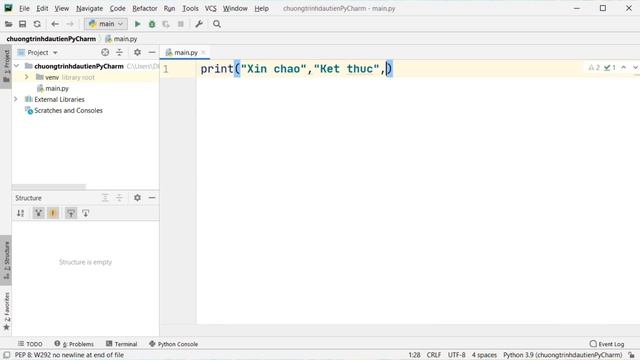Click chuongtrinhdautienPyCharm breadcrumb
Screen dimensions: 640x360
[x=51, y=39]
